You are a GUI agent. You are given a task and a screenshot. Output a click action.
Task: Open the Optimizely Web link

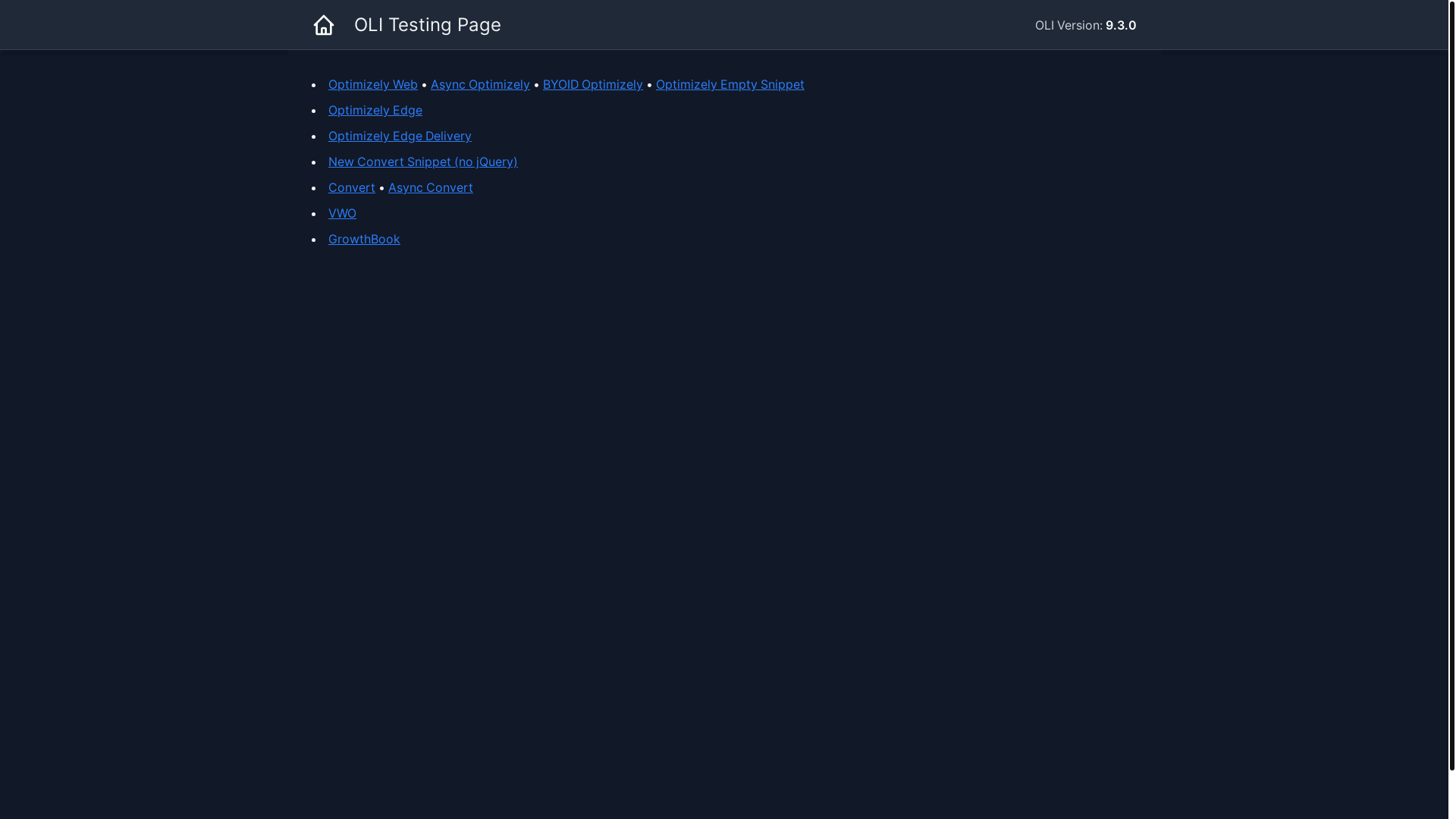tap(373, 84)
